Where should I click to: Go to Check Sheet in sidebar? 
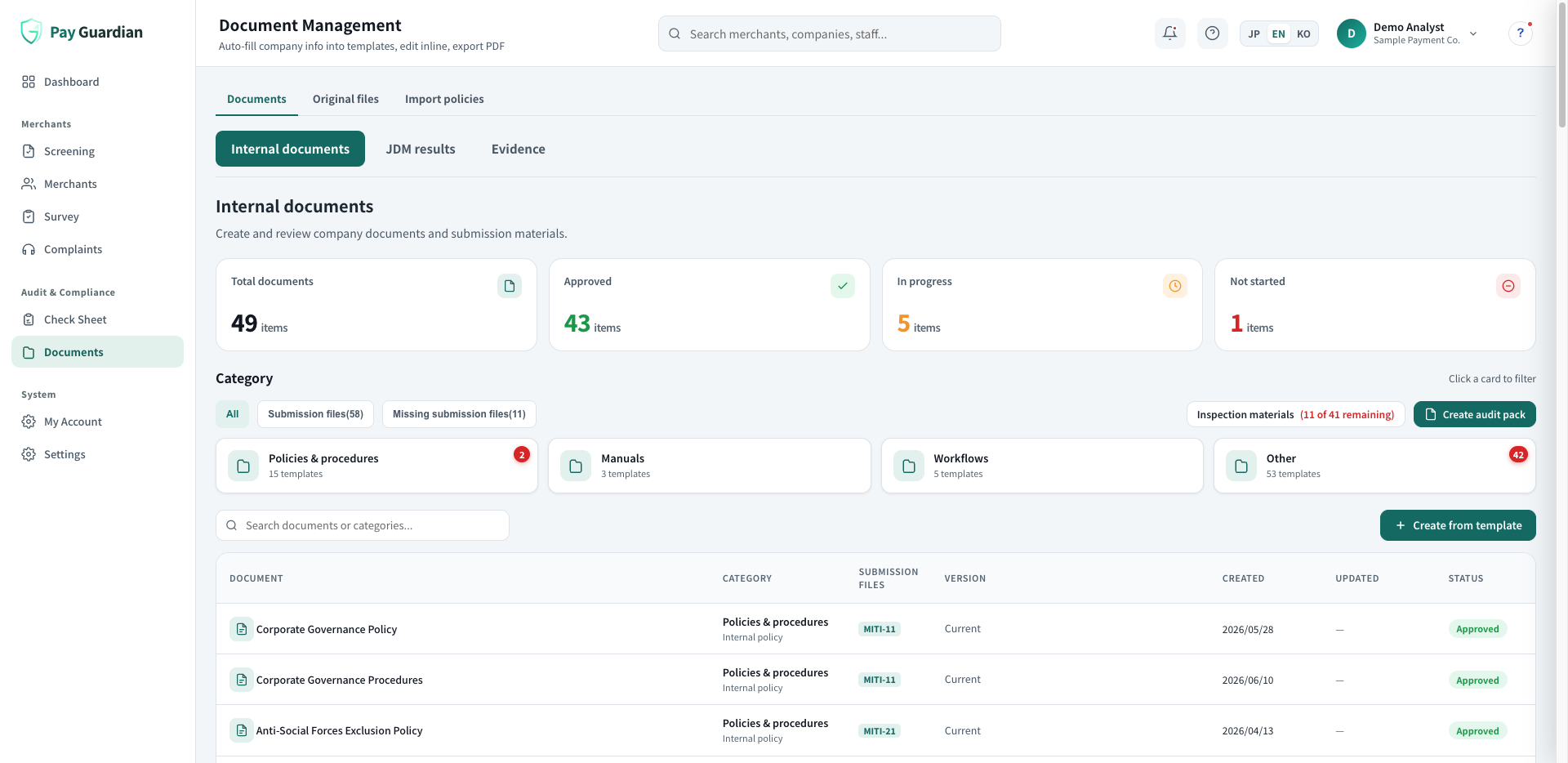97,319
